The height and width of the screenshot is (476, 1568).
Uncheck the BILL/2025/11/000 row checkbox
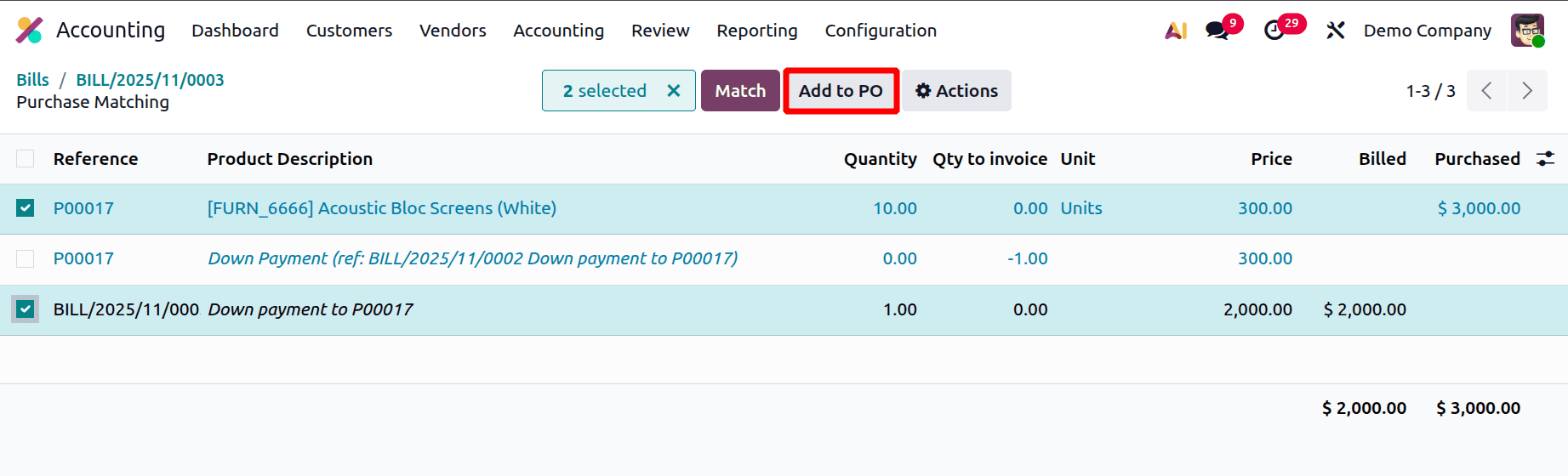coord(26,309)
